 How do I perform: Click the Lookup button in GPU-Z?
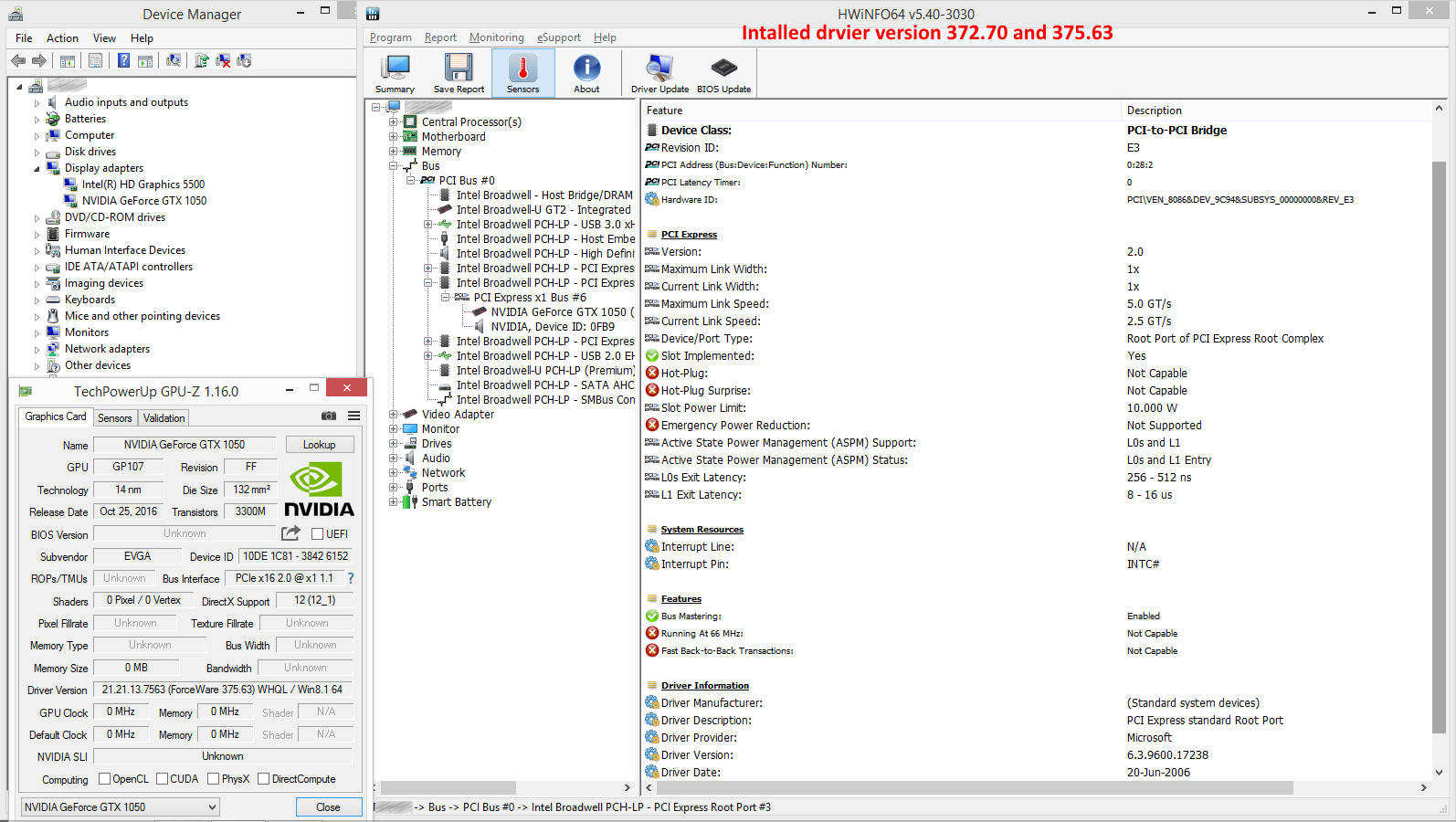320,445
